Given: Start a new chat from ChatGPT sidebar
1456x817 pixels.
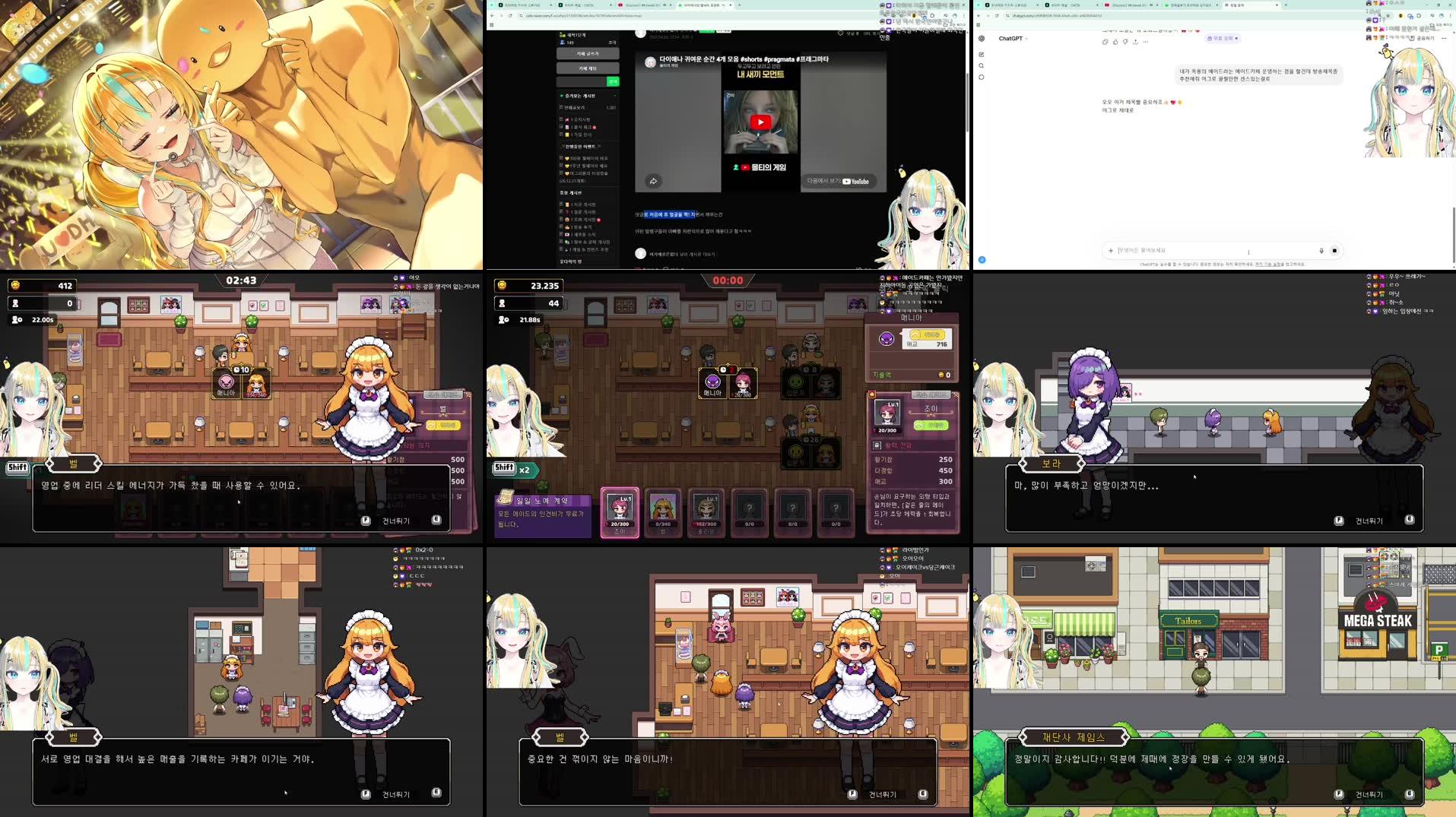Looking at the screenshot, I should 982,55.
